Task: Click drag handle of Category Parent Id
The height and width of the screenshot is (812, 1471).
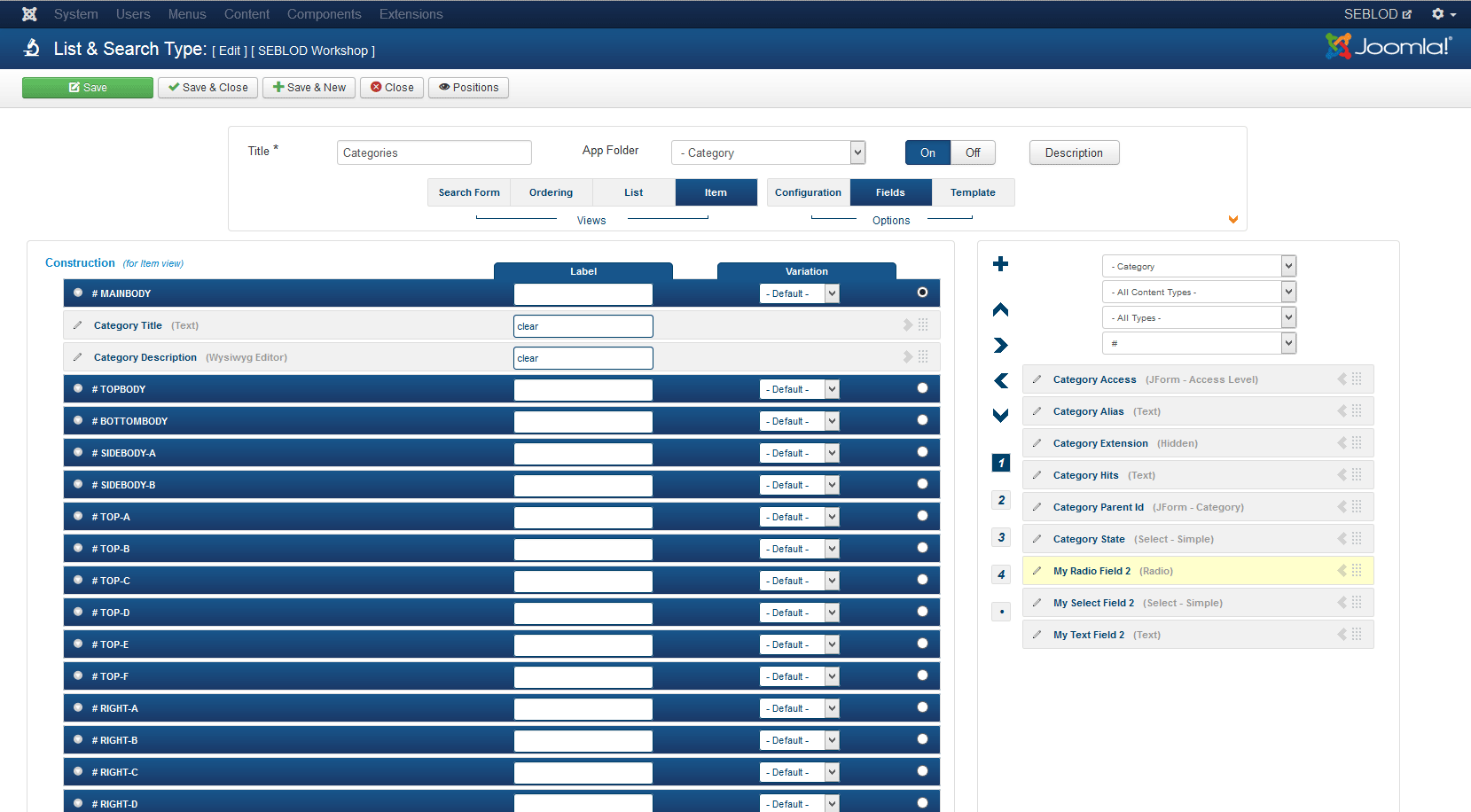Action: 1357,507
